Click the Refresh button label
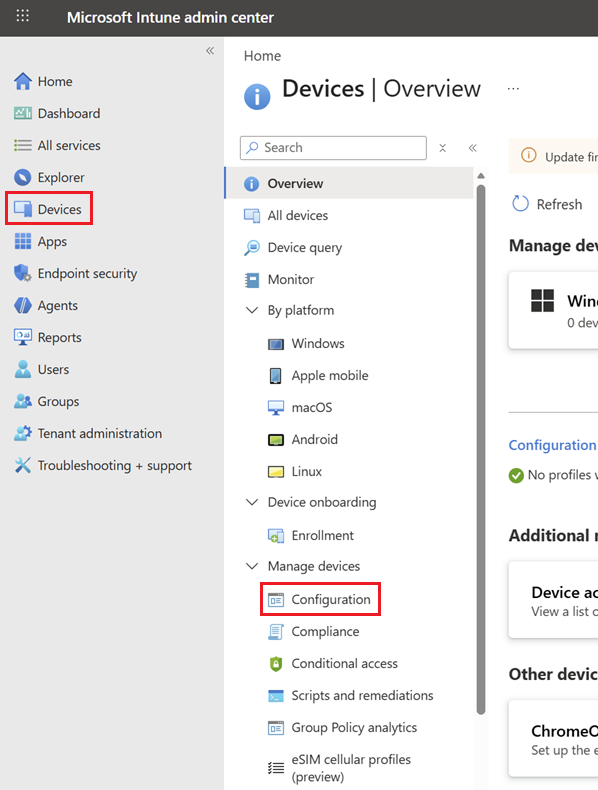Image resolution: width=598 pixels, height=790 pixels. click(x=559, y=204)
